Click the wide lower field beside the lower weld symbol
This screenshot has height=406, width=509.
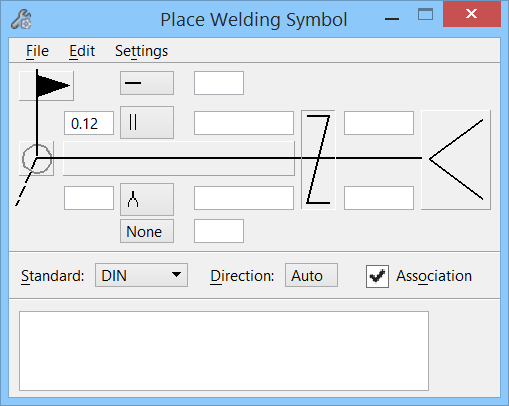tap(244, 198)
